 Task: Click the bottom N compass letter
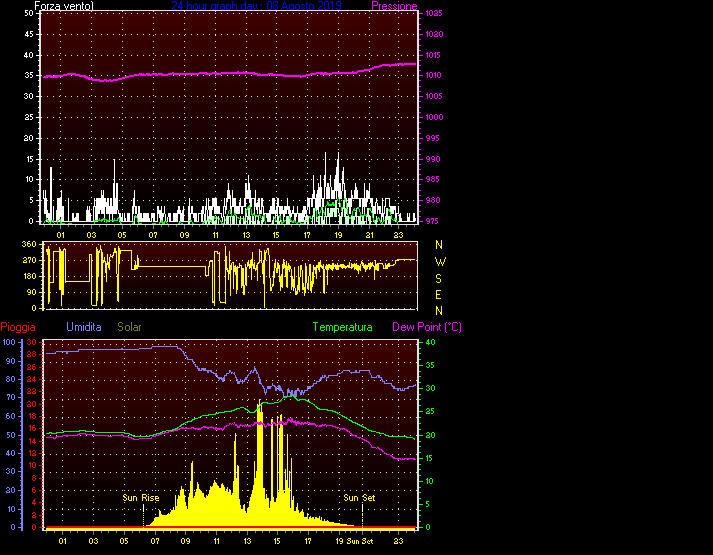click(439, 311)
